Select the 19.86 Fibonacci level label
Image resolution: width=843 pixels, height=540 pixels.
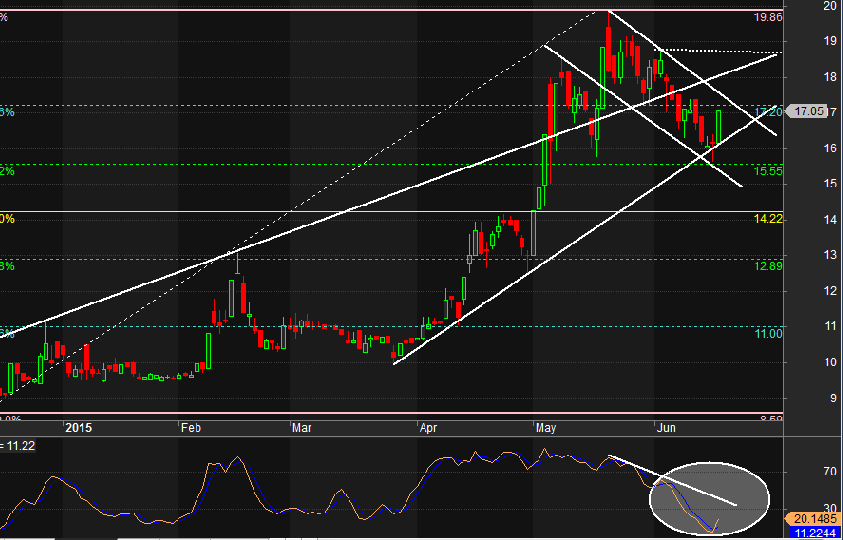tap(768, 17)
